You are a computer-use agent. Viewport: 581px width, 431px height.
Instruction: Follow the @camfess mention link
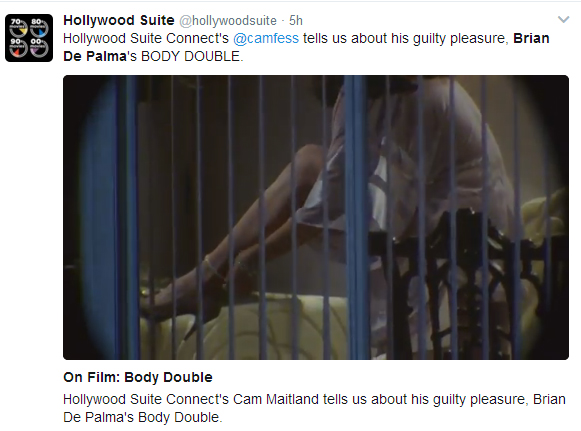(266, 39)
